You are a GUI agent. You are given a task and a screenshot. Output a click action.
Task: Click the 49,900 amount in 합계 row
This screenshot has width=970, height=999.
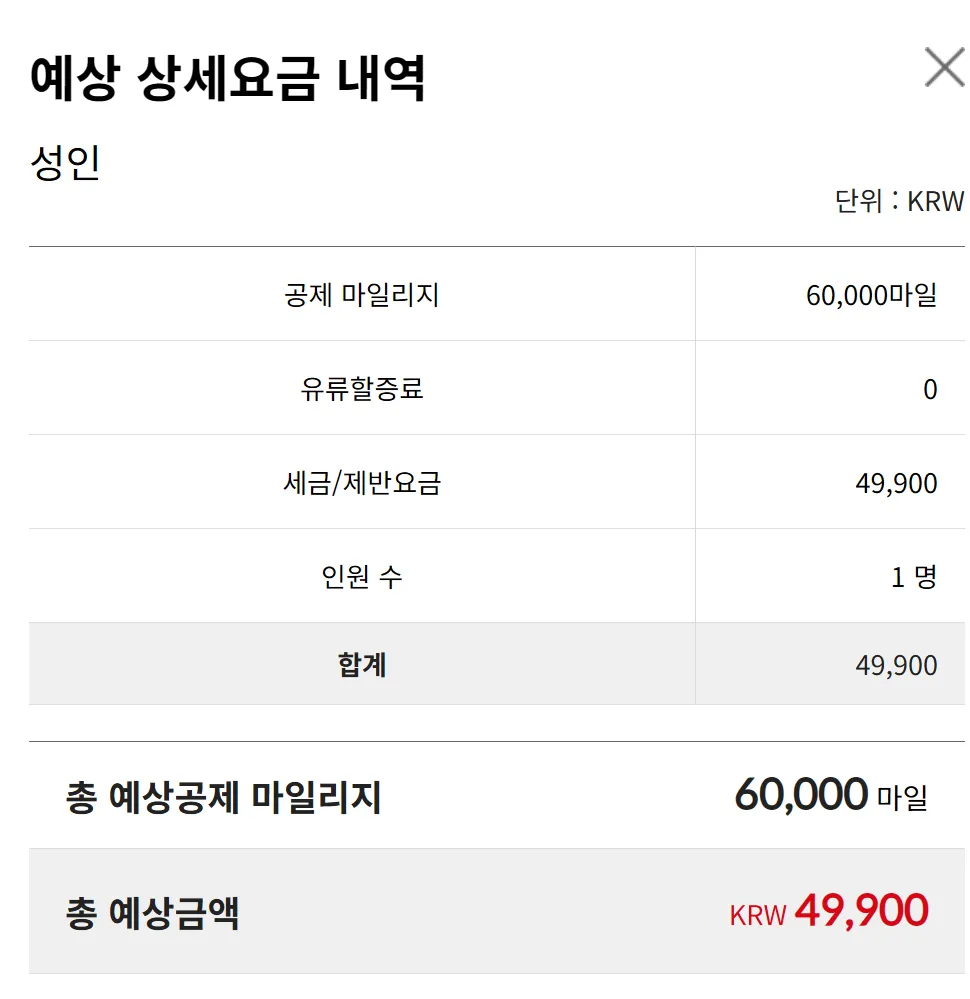click(896, 666)
